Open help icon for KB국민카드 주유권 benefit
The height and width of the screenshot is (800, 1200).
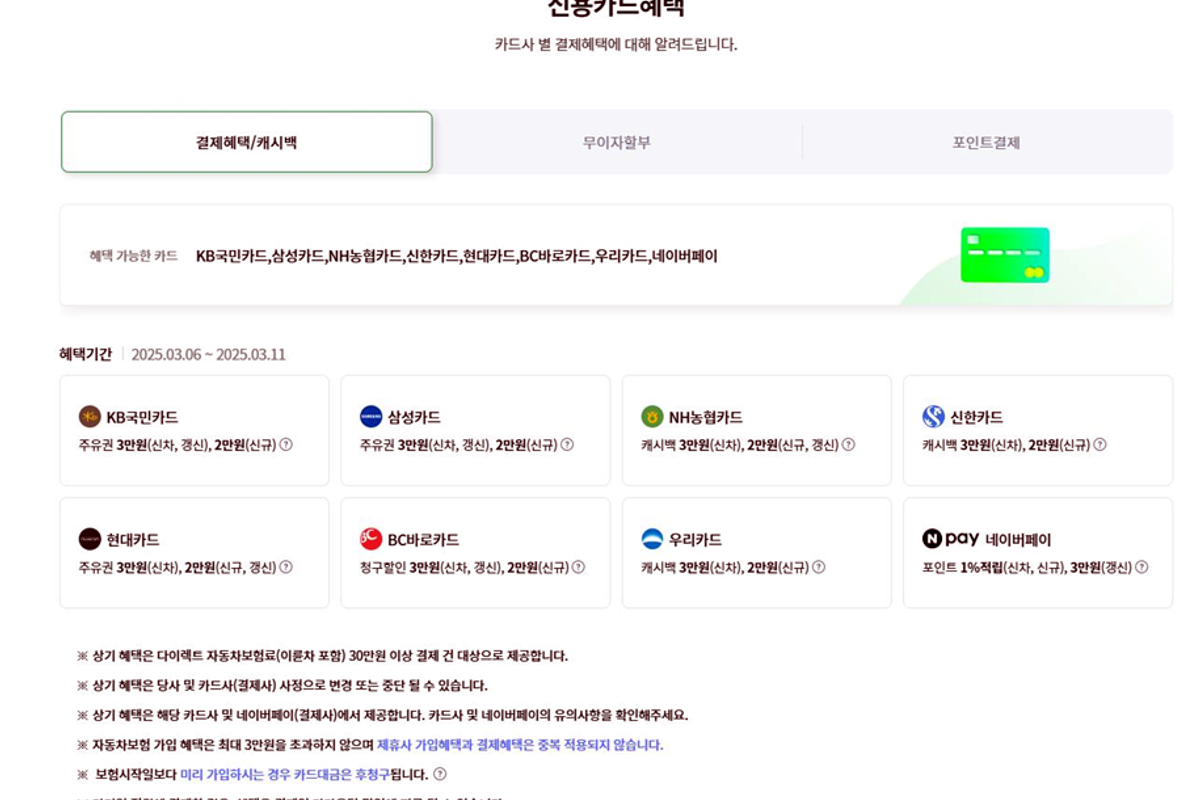click(286, 445)
